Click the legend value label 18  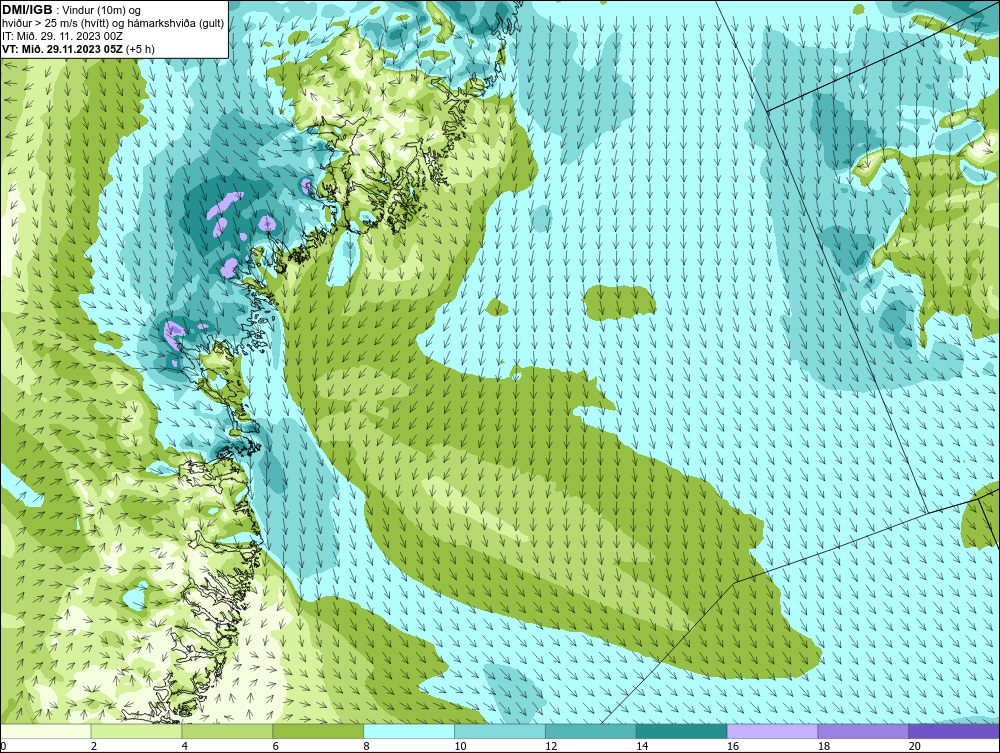coord(823,746)
